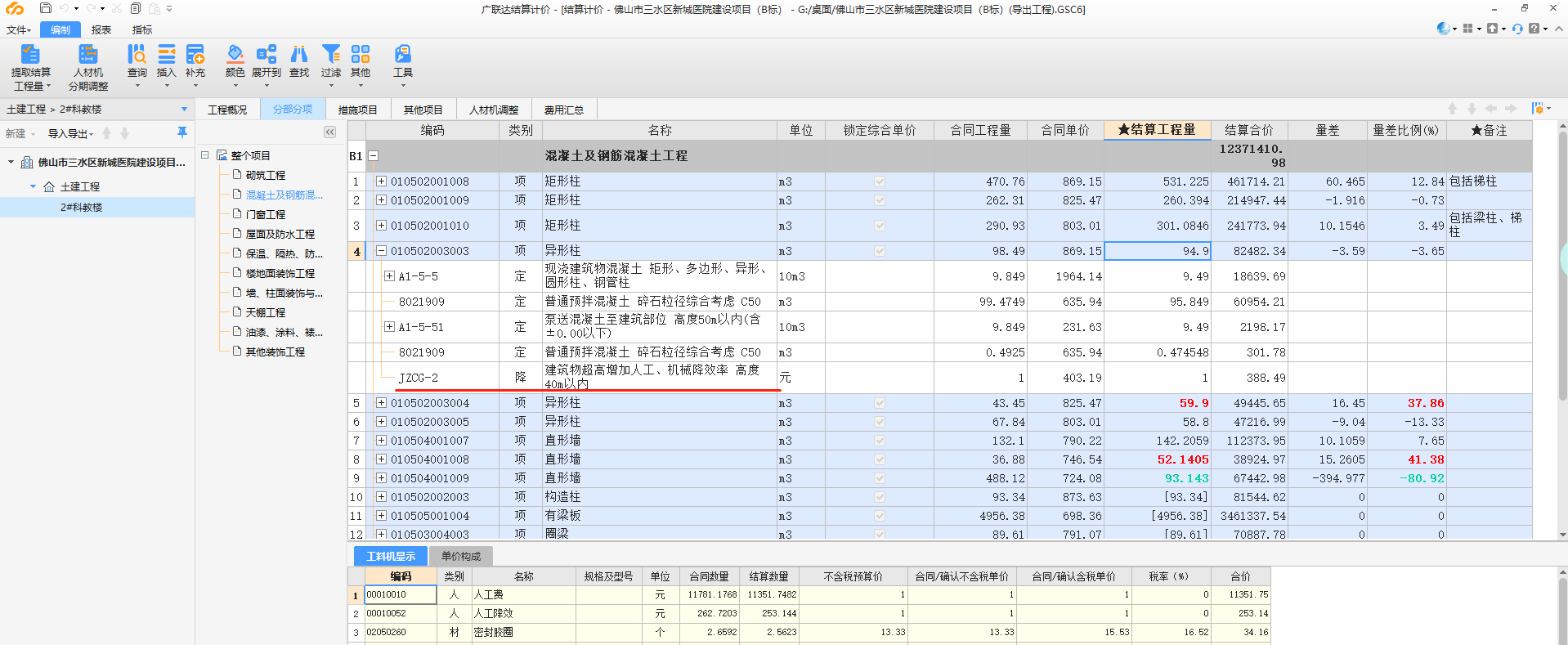Expand row 010502001008 矩形柱
The height and width of the screenshot is (645, 1568).
[x=381, y=181]
